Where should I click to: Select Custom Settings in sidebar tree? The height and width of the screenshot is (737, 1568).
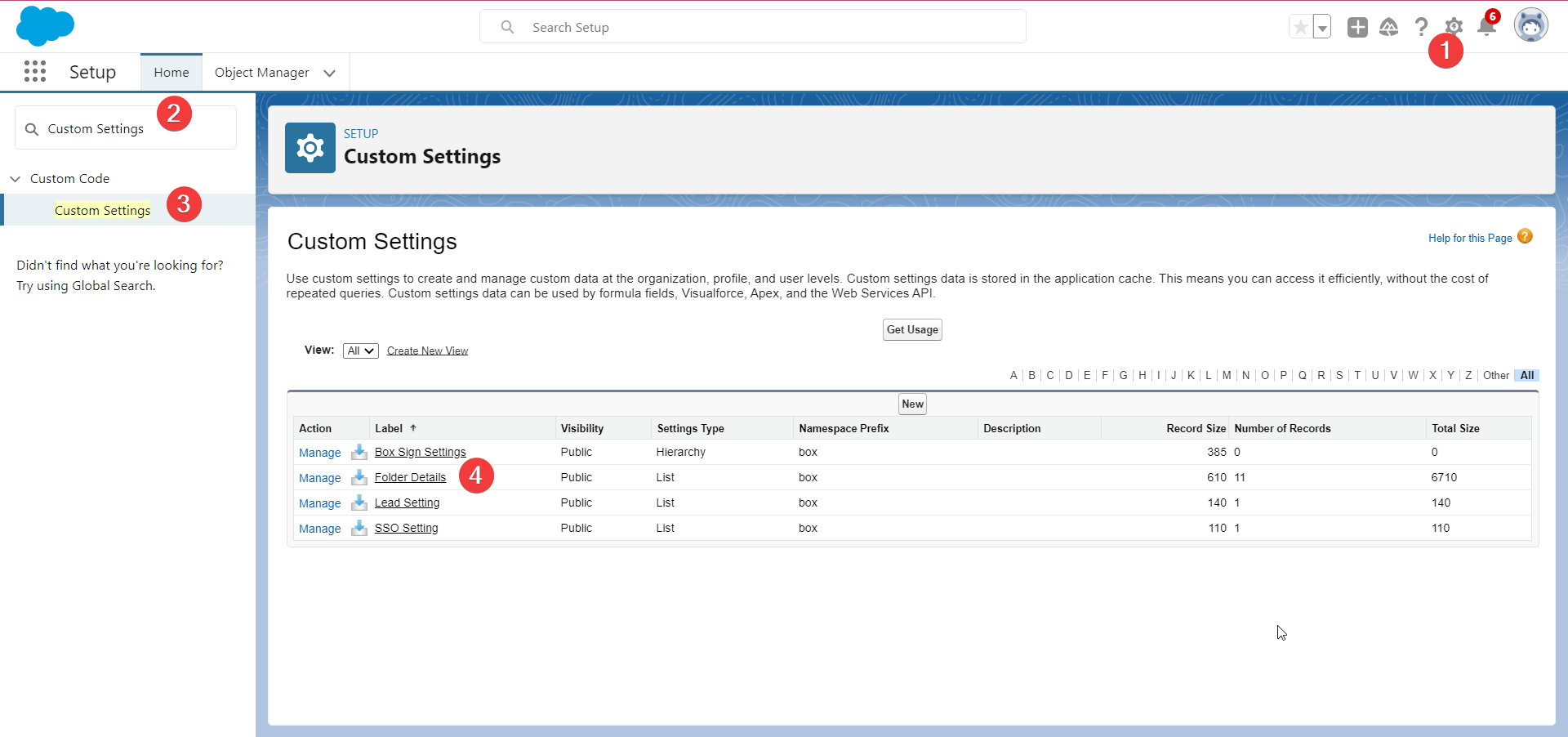[x=102, y=210]
